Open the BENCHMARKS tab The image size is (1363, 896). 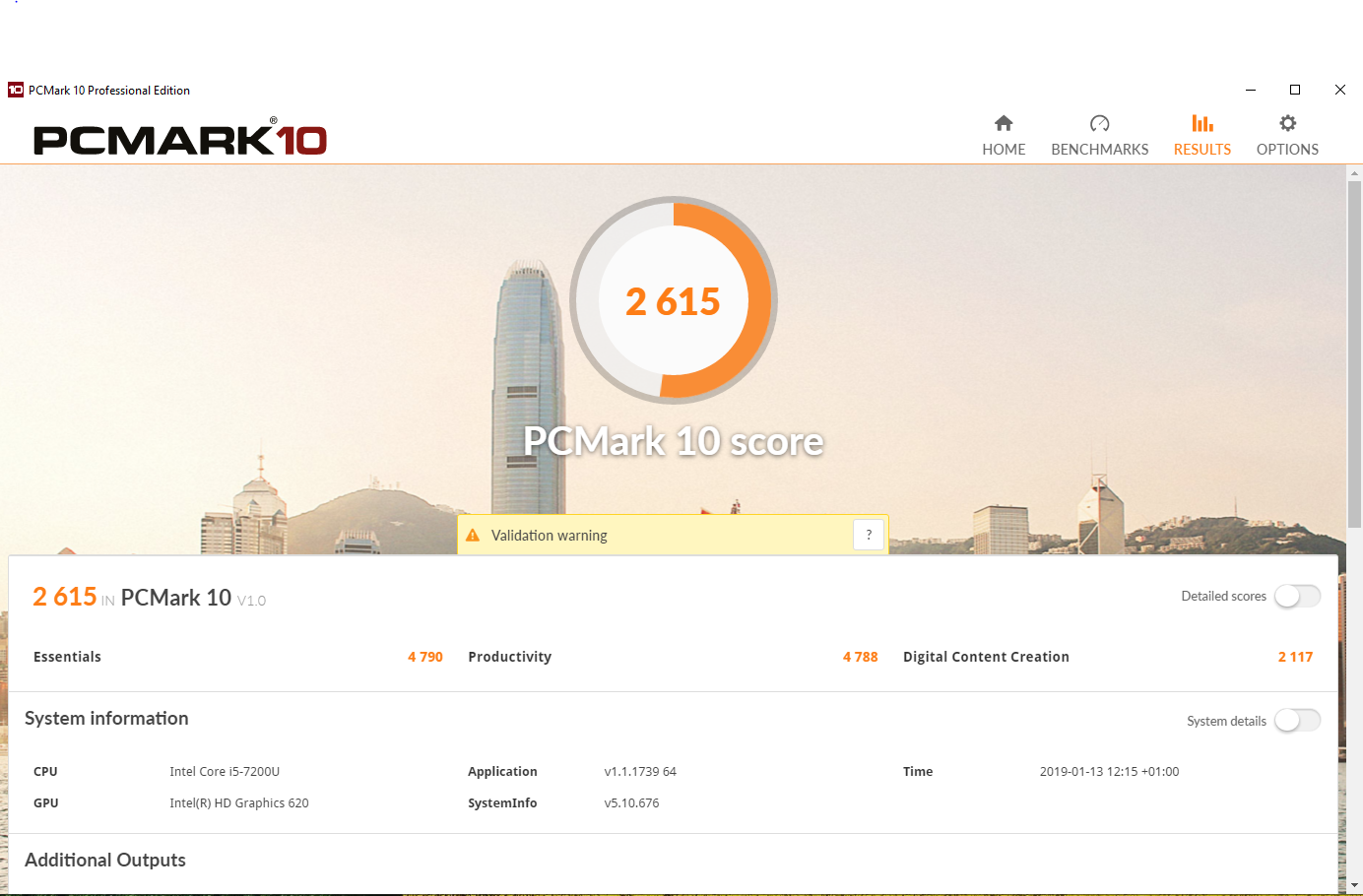click(x=1100, y=136)
